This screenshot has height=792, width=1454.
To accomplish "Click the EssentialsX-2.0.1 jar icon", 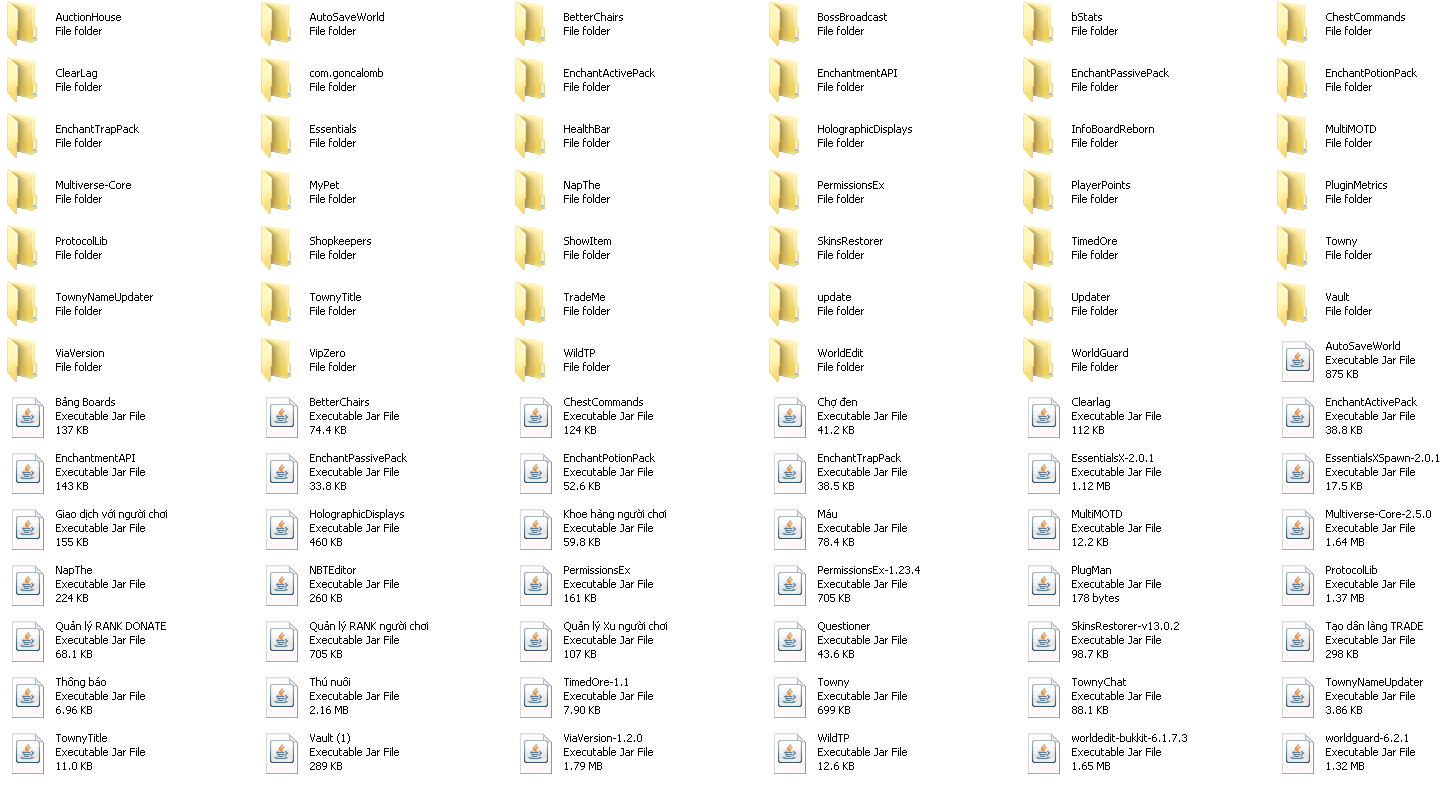I will pos(1044,473).
